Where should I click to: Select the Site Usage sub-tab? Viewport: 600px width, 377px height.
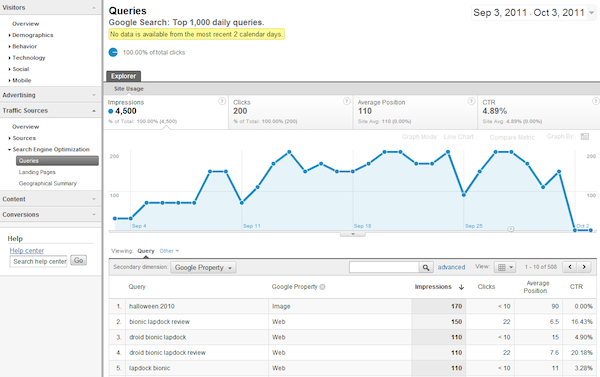[129, 89]
